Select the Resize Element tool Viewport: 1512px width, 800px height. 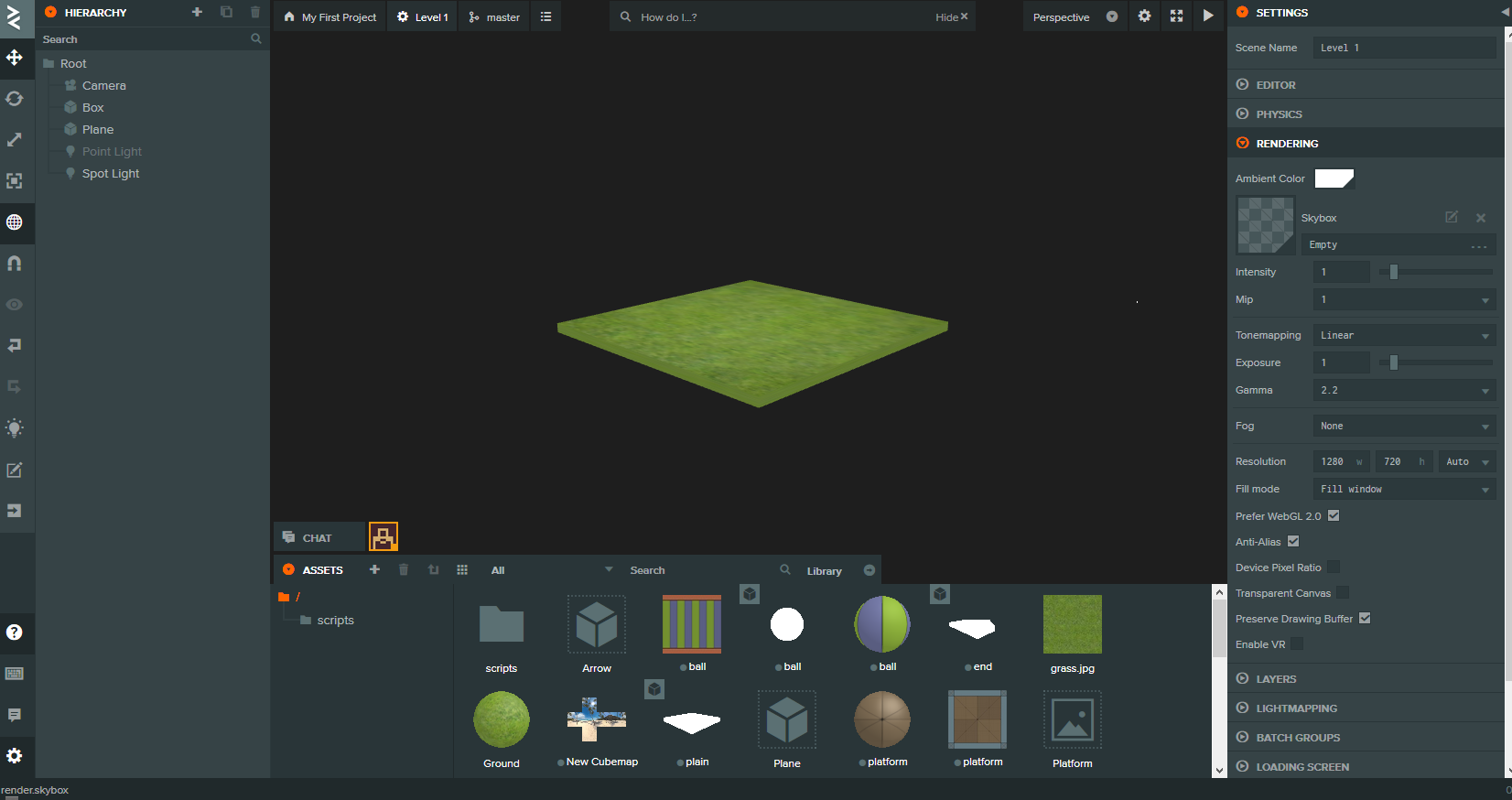click(15, 181)
